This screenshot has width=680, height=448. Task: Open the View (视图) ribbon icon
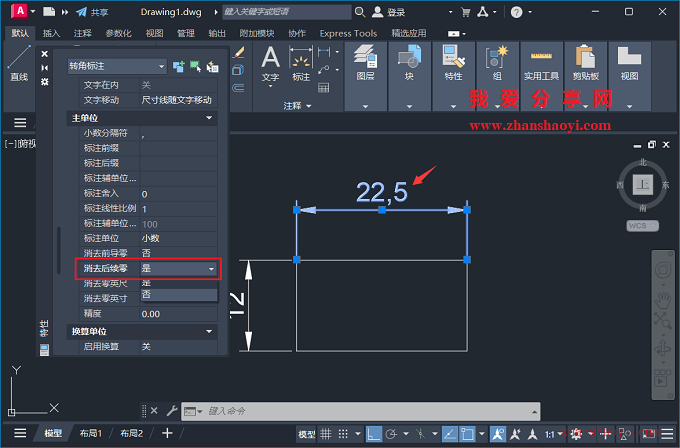click(629, 56)
